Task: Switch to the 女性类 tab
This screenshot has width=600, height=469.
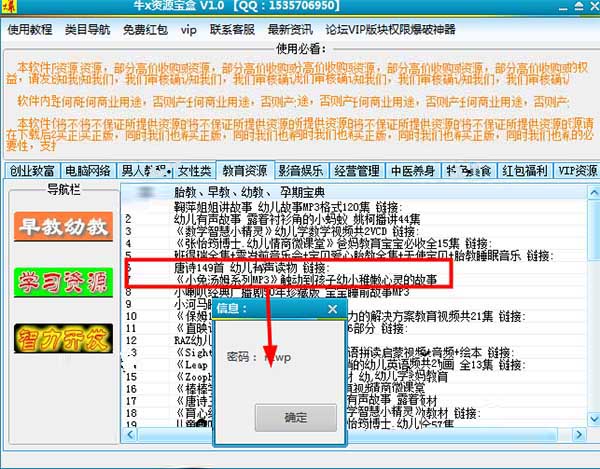Action: (194, 171)
